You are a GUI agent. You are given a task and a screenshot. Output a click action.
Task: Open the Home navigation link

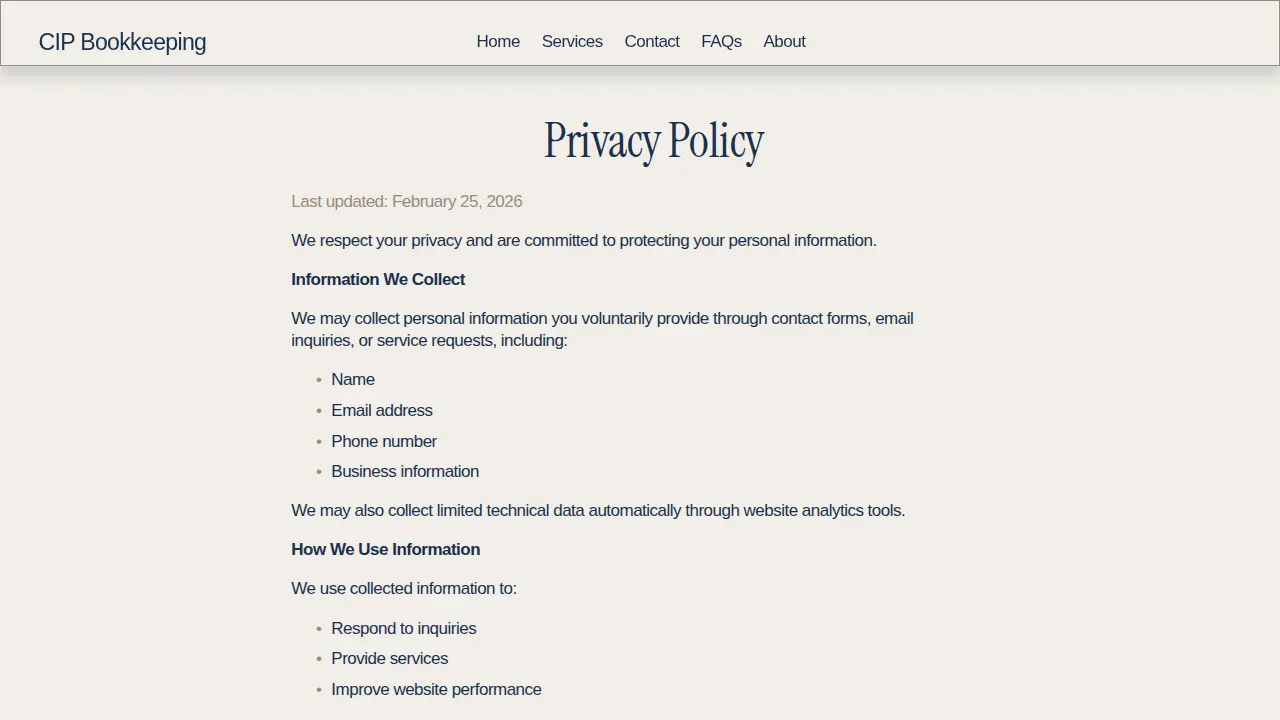click(x=498, y=41)
